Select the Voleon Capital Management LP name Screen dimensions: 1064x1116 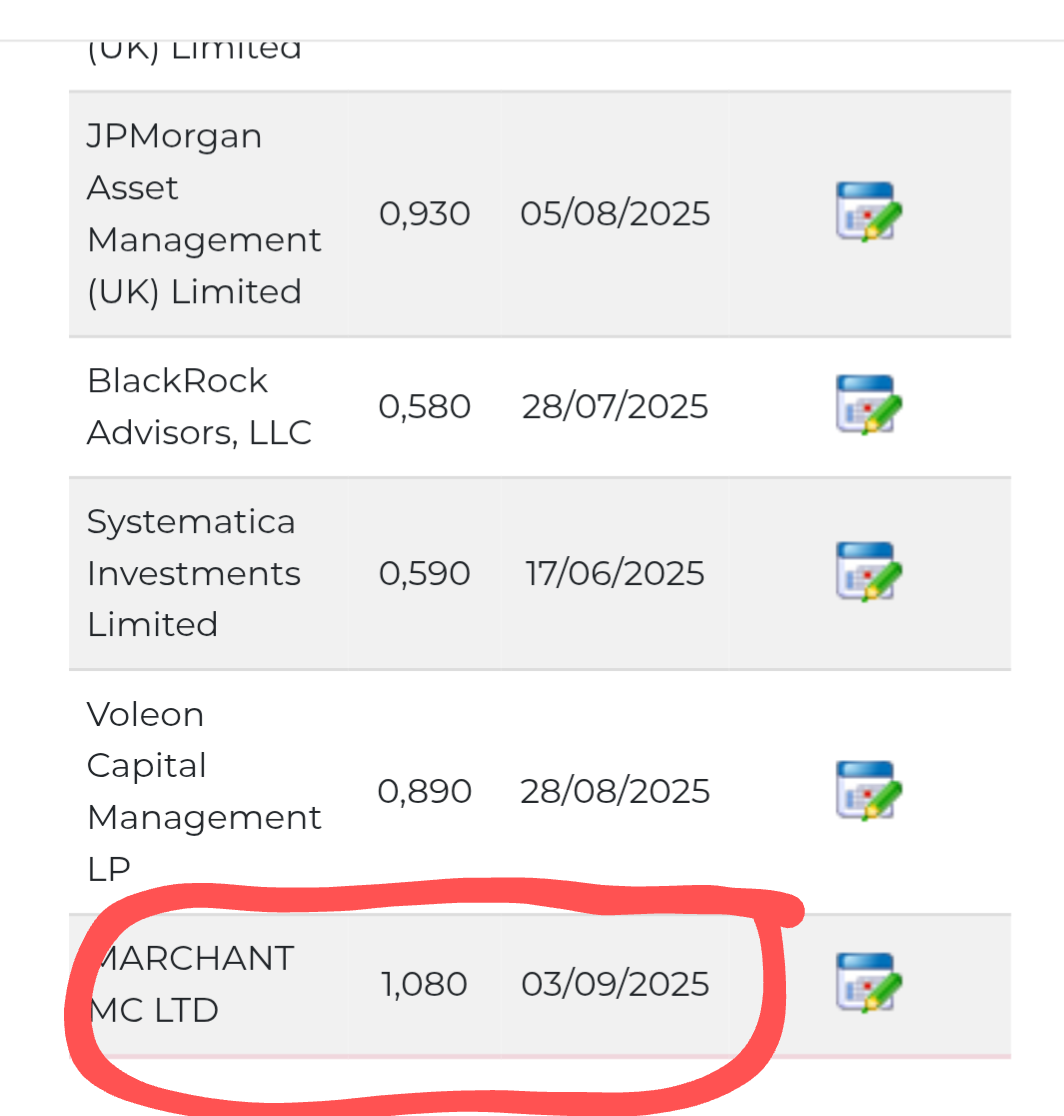204,791
